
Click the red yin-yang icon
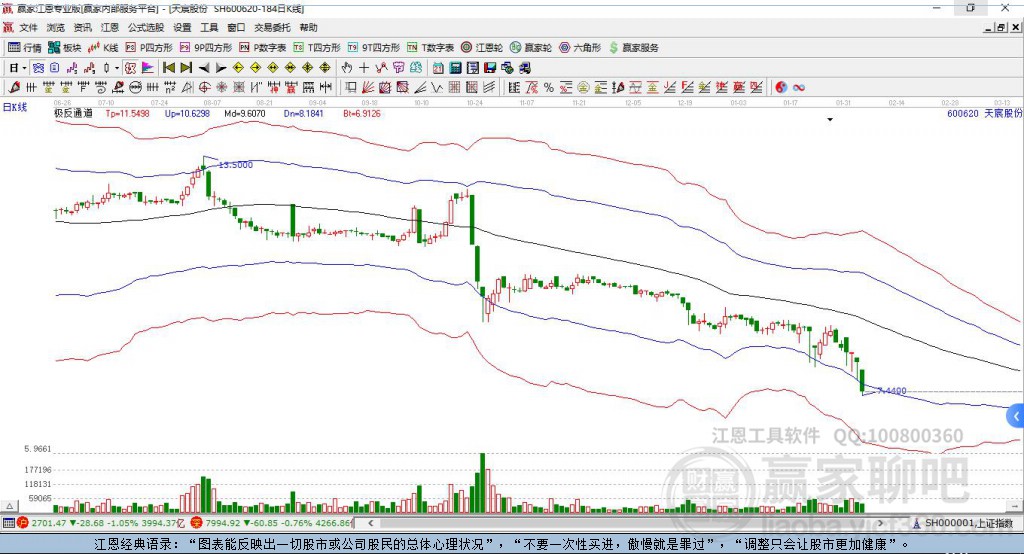point(781,87)
